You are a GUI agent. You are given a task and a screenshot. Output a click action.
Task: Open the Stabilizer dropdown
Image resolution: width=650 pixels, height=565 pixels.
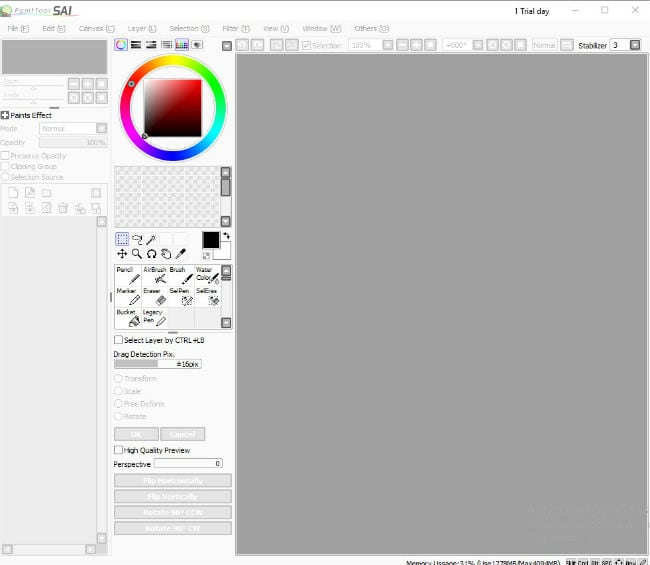pyautogui.click(x=634, y=45)
